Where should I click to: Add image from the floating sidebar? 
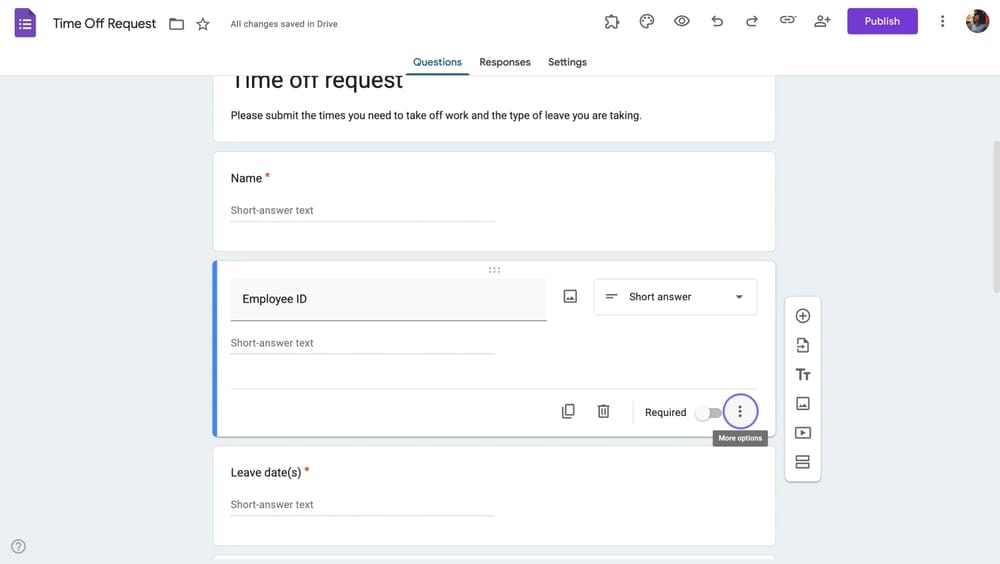tap(803, 403)
